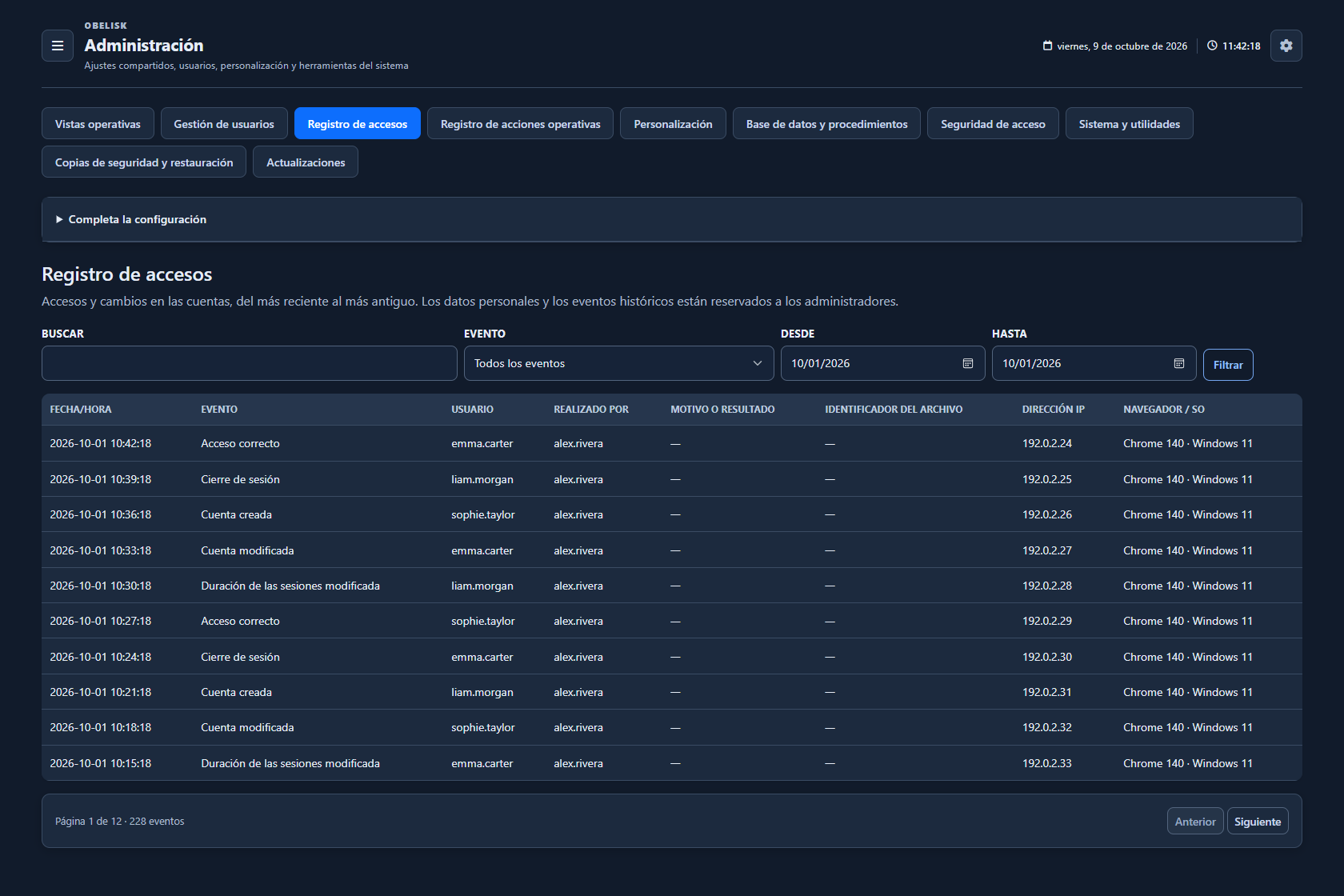Click the clock icon beside the time
The image size is (1344, 896).
click(x=1212, y=46)
